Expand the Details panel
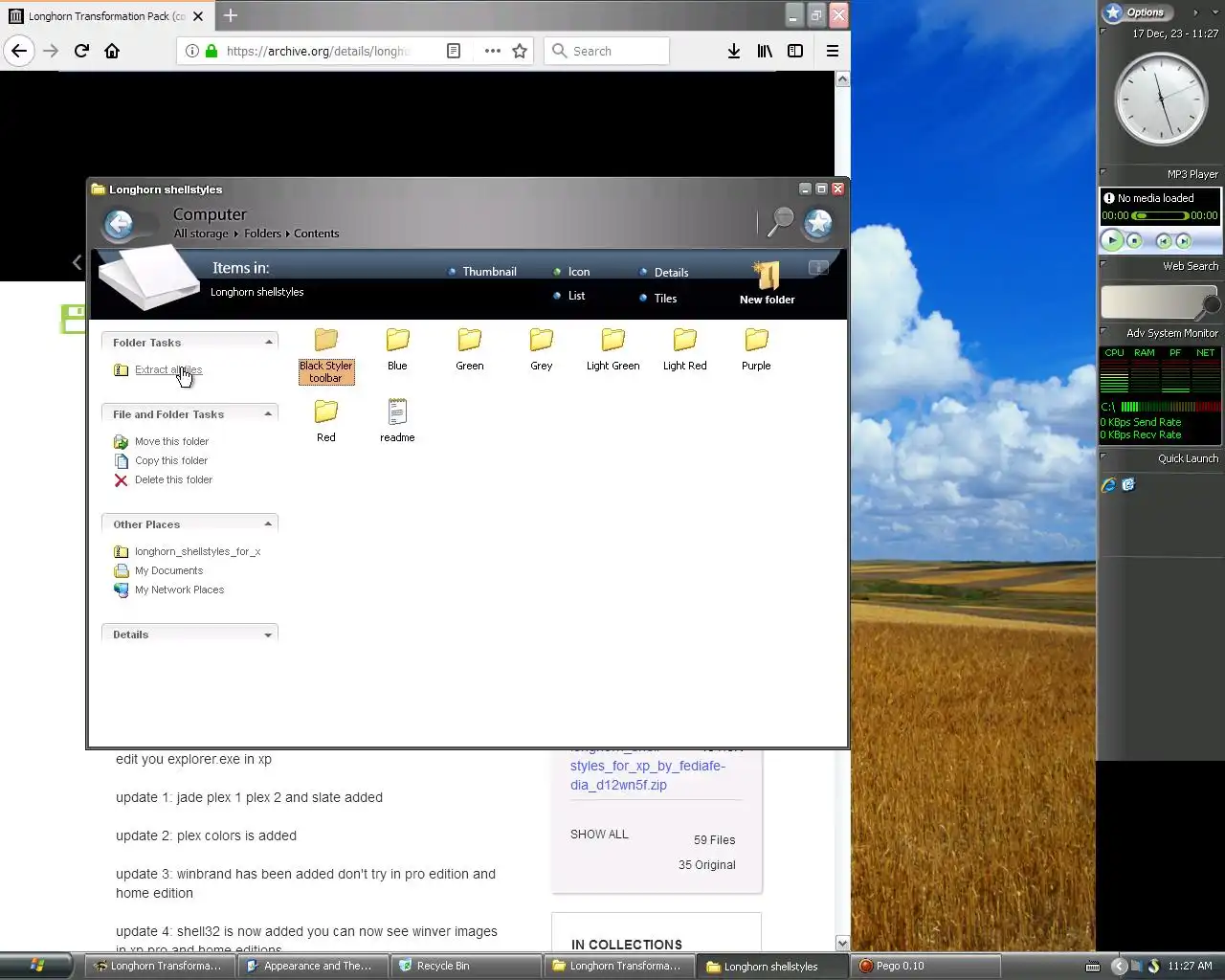 click(269, 635)
